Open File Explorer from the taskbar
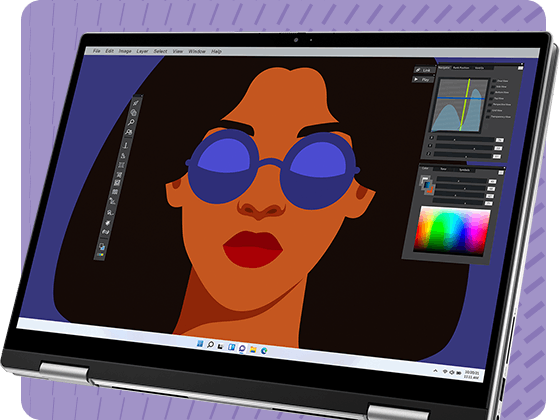Screen dimensions: 560x420 pos(253,349)
